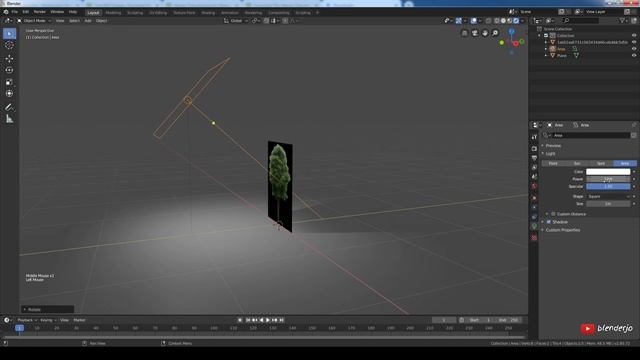Open the Global orientation dropdown
The width and height of the screenshot is (640, 360).
(236, 20)
